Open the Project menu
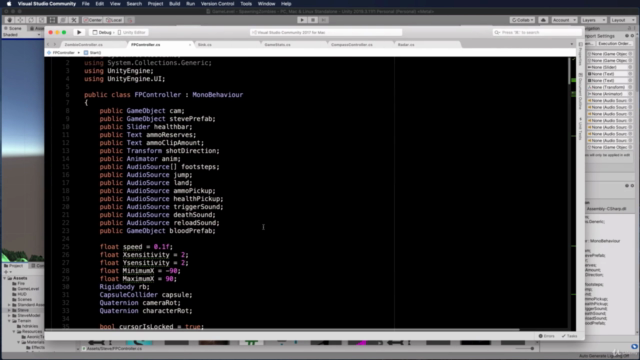The image size is (640, 360). pos(155,4)
